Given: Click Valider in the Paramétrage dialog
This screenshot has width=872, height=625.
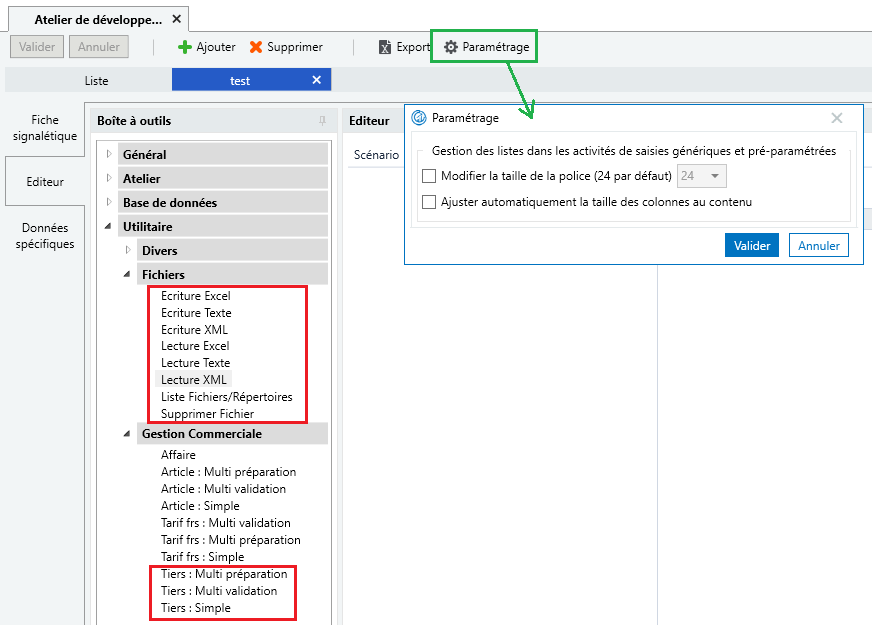Looking at the screenshot, I should click(x=752, y=245).
